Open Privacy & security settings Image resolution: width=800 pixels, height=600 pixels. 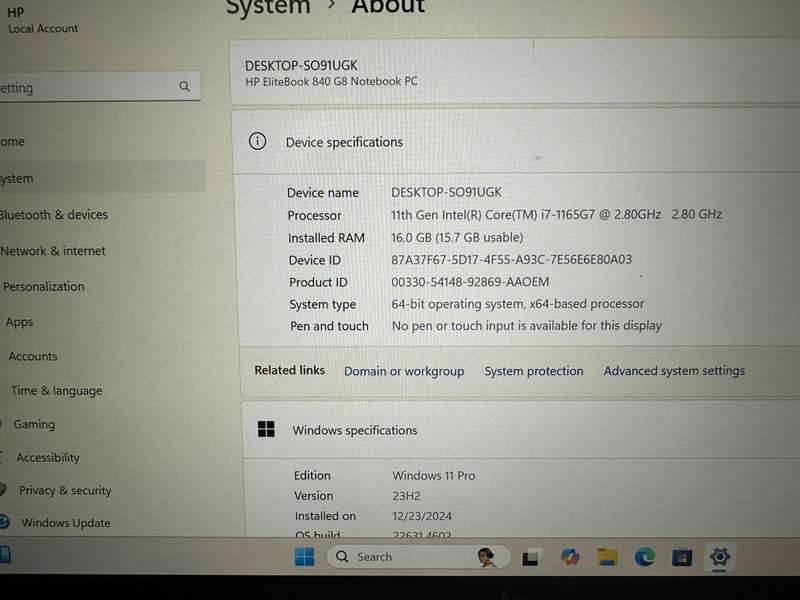click(65, 490)
